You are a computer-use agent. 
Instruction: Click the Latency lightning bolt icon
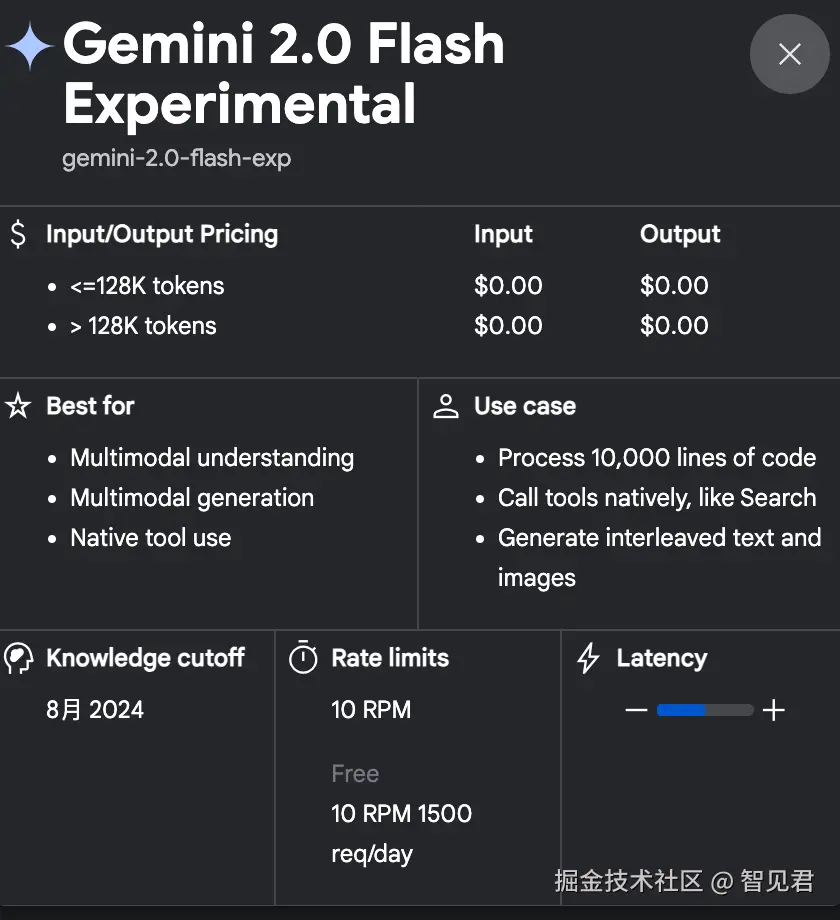(589, 658)
